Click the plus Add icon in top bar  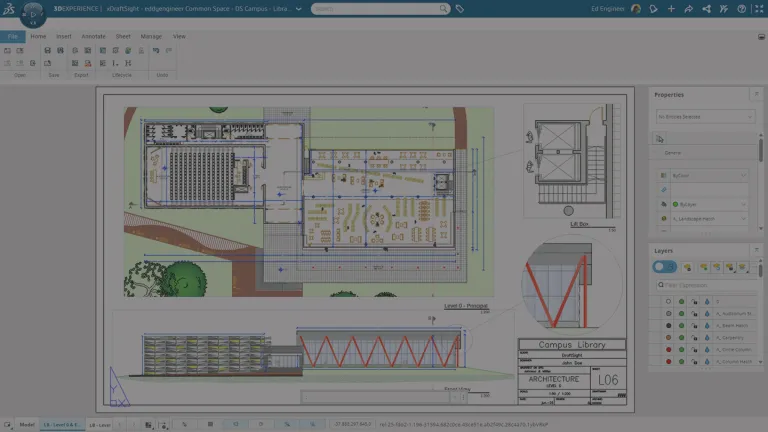tap(671, 9)
